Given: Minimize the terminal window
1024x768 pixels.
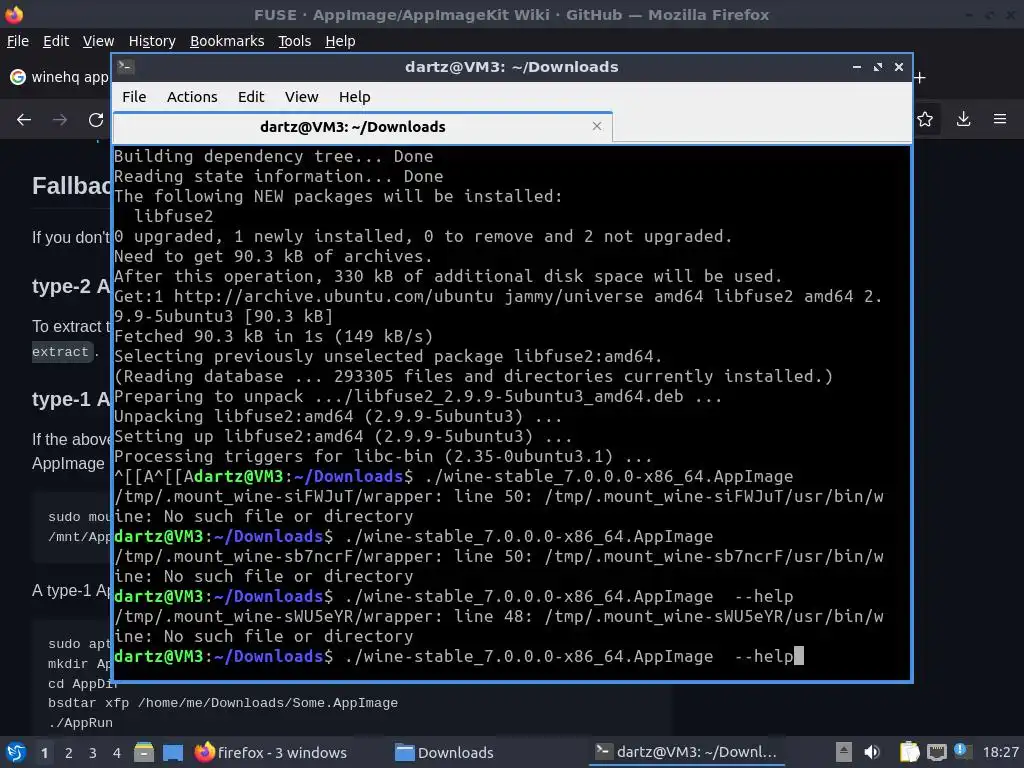Looking at the screenshot, I should (x=857, y=67).
